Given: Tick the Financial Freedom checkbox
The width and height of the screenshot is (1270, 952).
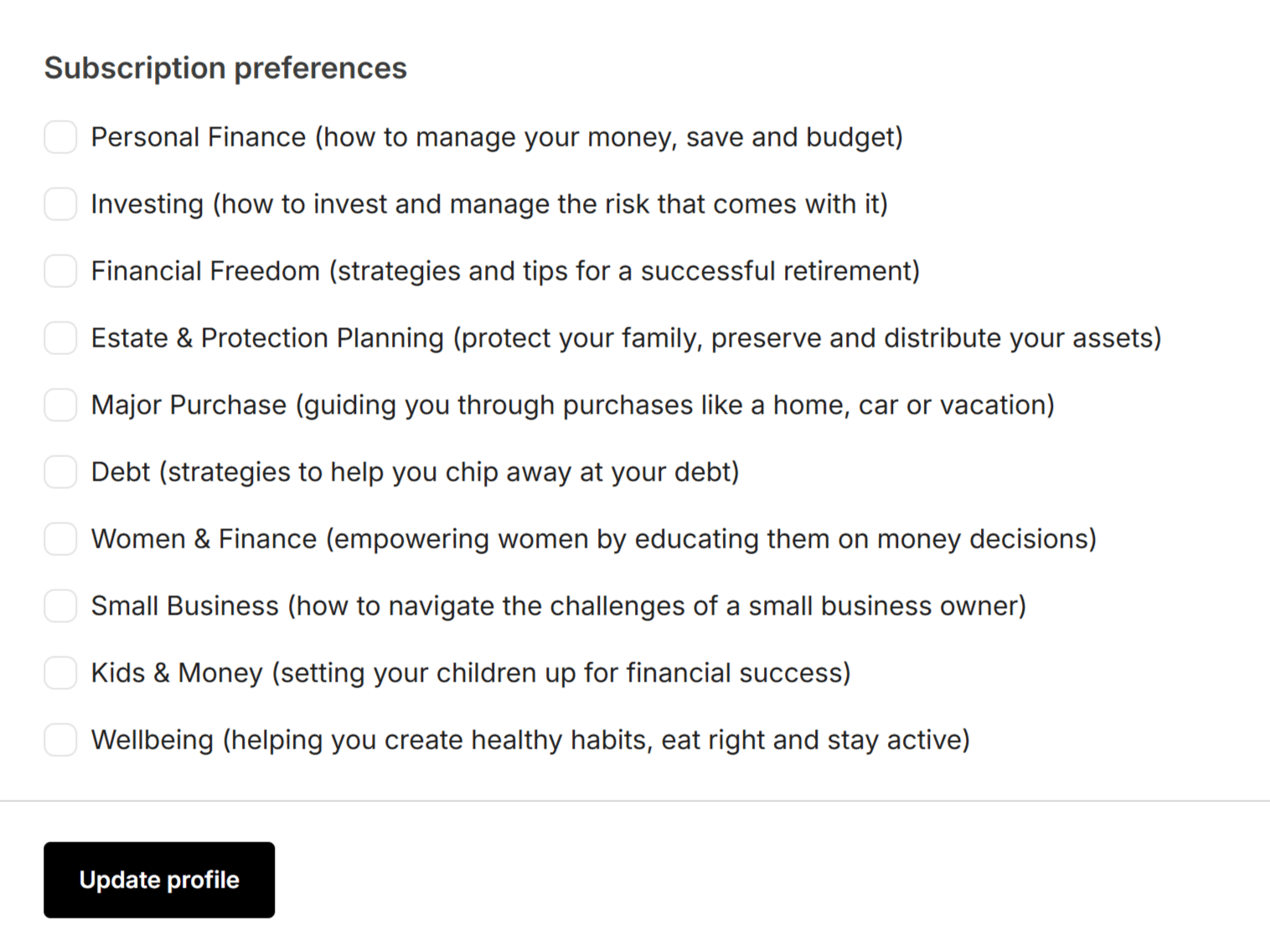Looking at the screenshot, I should (60, 271).
